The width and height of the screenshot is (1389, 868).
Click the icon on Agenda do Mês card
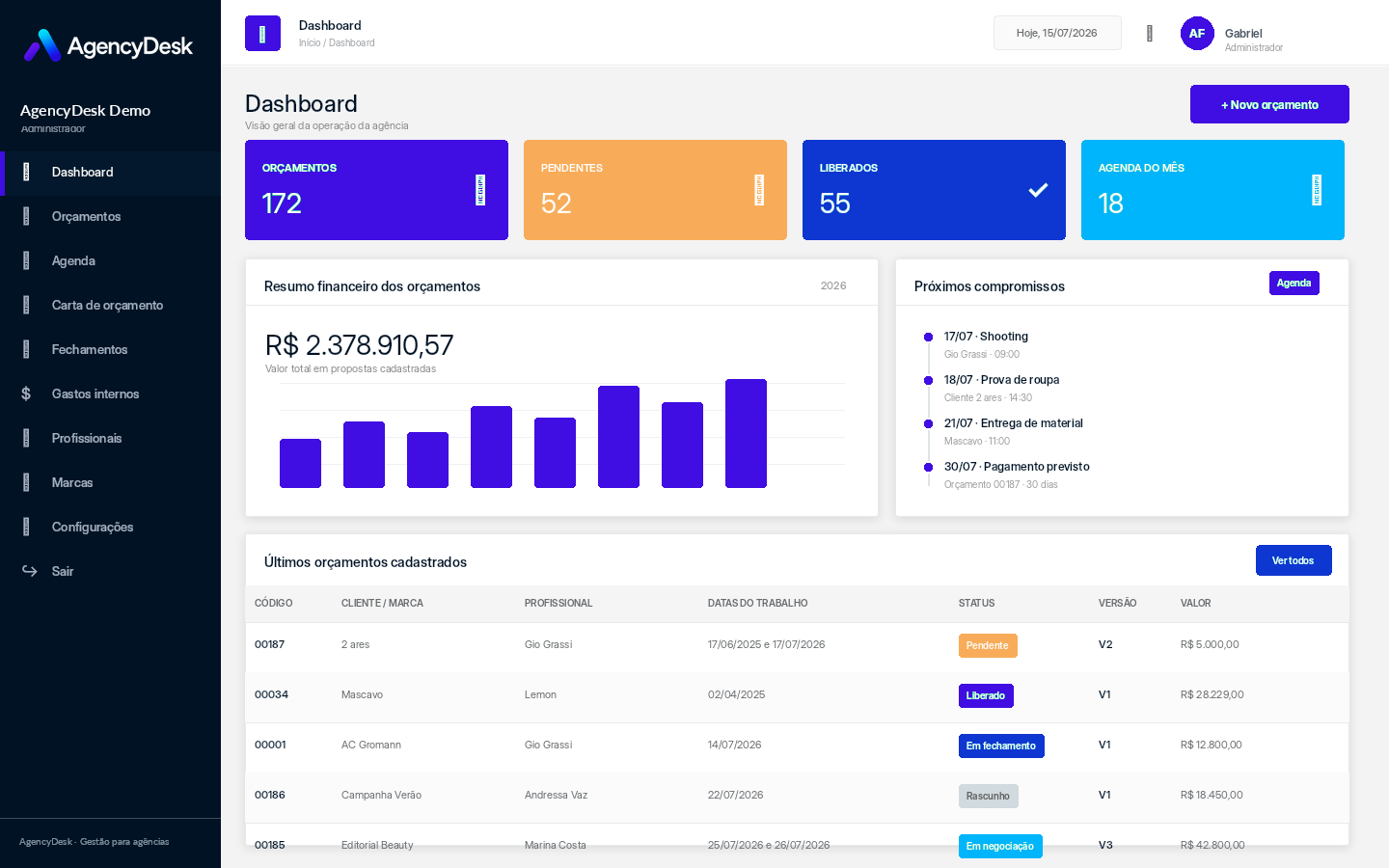point(1317,190)
